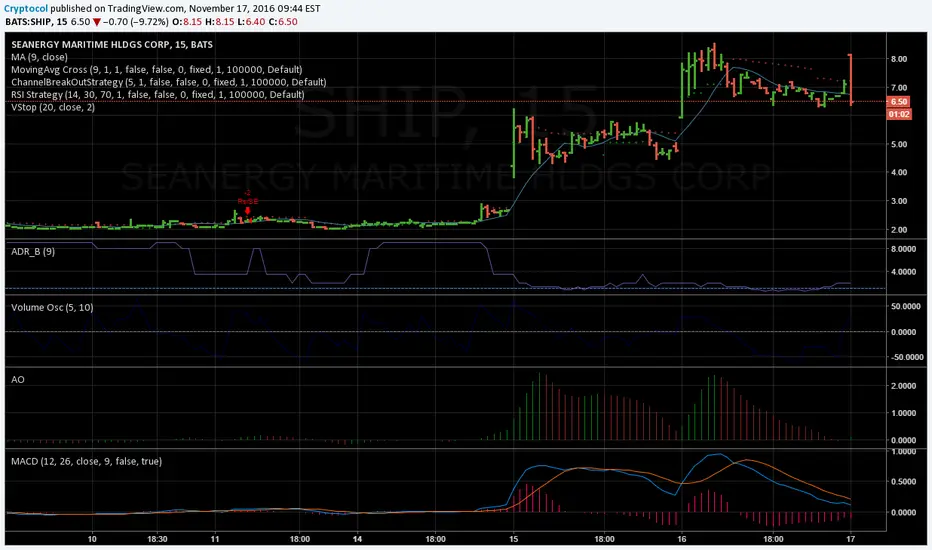The image size is (932, 550).
Task: Select the ChannelBreakOutStrategy label
Action: click(x=168, y=82)
